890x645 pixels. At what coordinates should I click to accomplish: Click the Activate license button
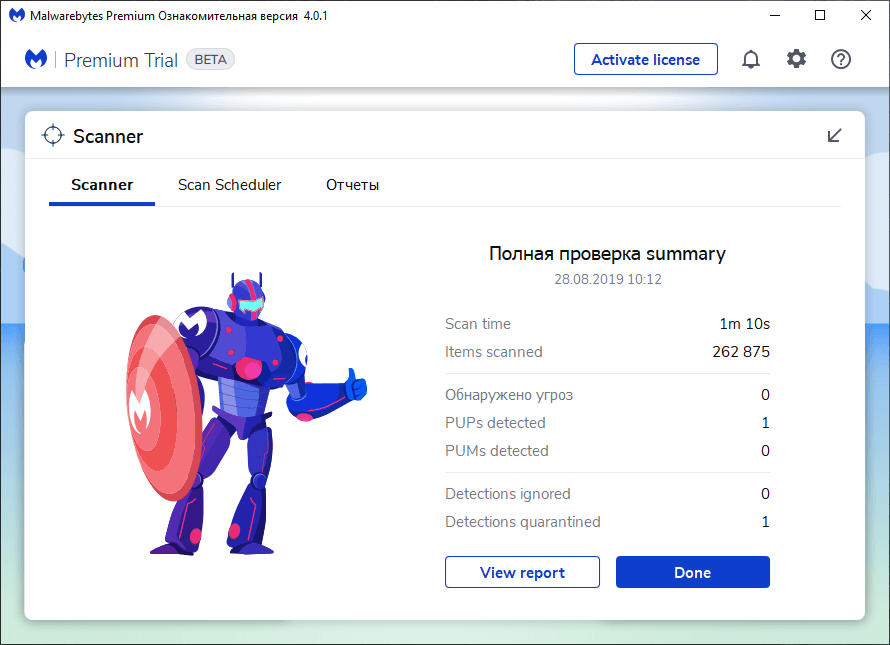[x=645, y=59]
